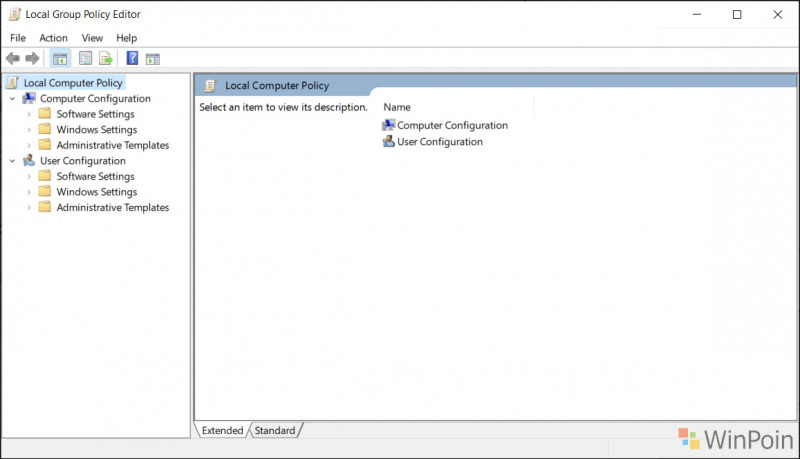This screenshot has width=800, height=459.
Task: Click folder icon of Administrative Templates under Computer Configuration
Action: click(x=45, y=144)
